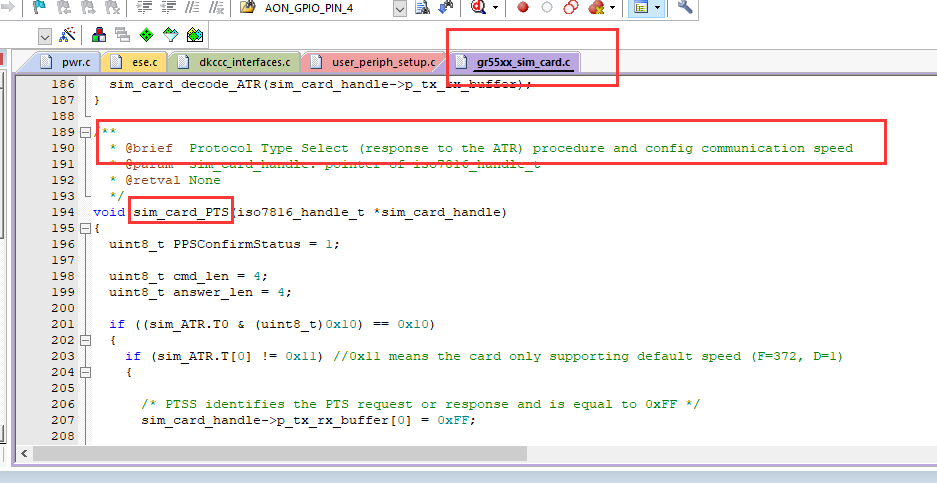Viewport: 937px width, 483px height.
Task: Indent the selected lines
Action: tap(144, 7)
